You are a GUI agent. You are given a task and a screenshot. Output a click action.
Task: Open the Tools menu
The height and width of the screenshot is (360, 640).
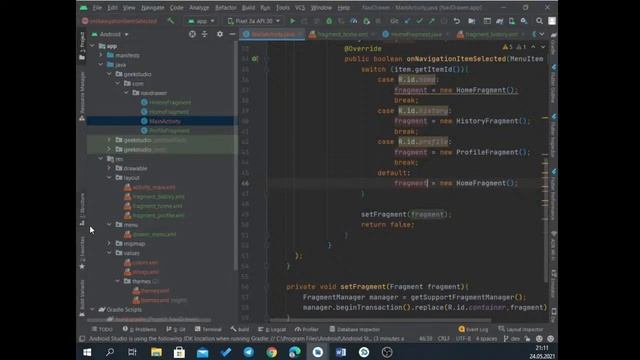pos(282,8)
